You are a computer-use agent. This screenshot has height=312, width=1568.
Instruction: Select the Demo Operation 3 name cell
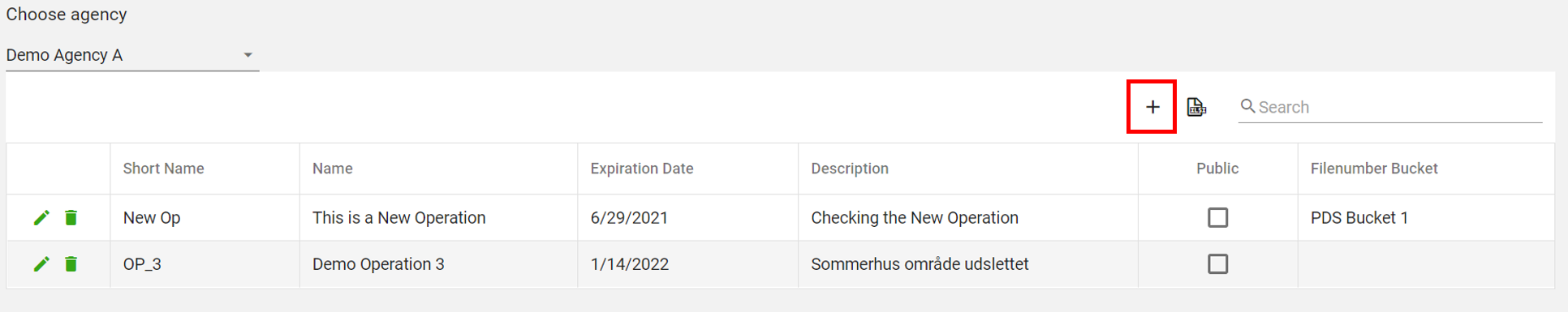click(438, 264)
